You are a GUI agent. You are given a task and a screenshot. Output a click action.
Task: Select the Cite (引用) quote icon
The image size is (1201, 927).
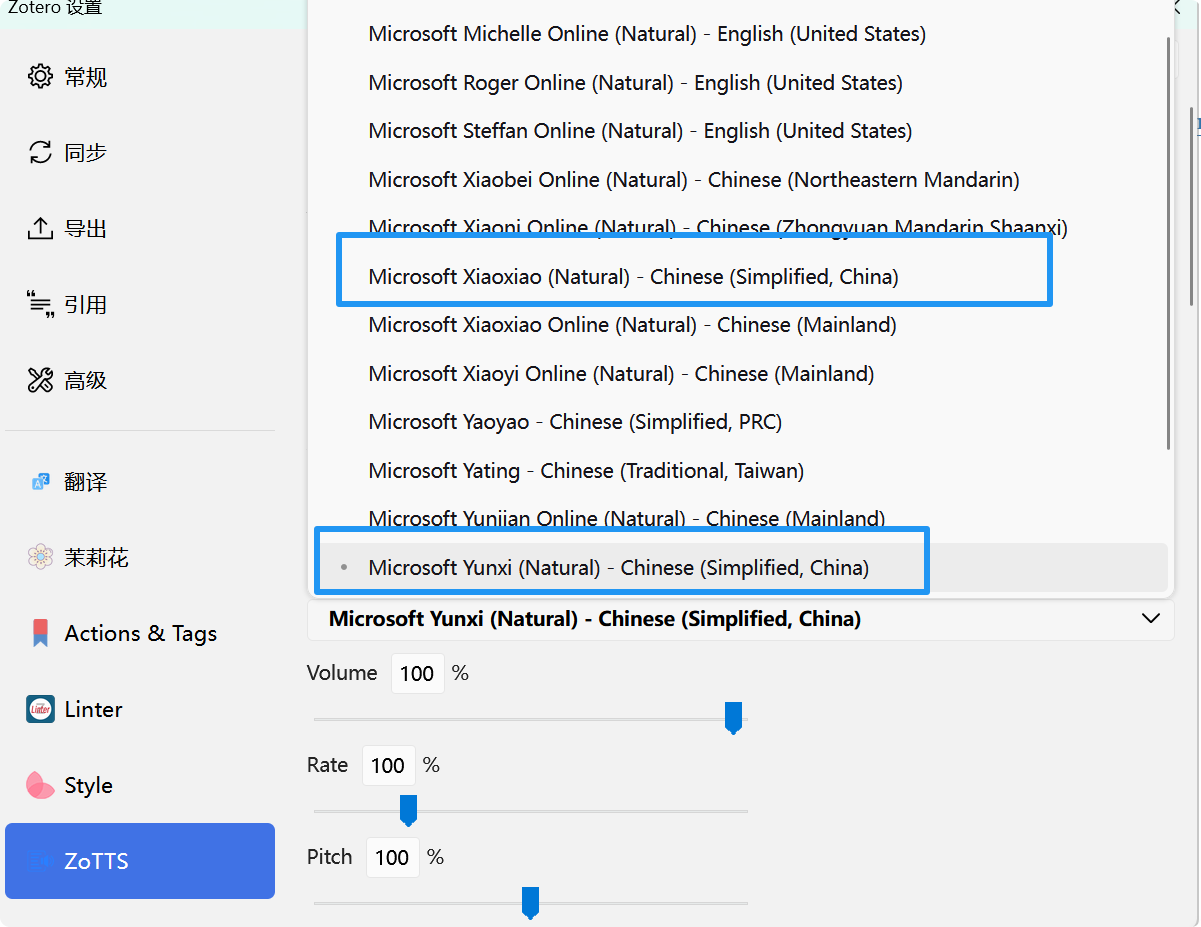point(40,305)
